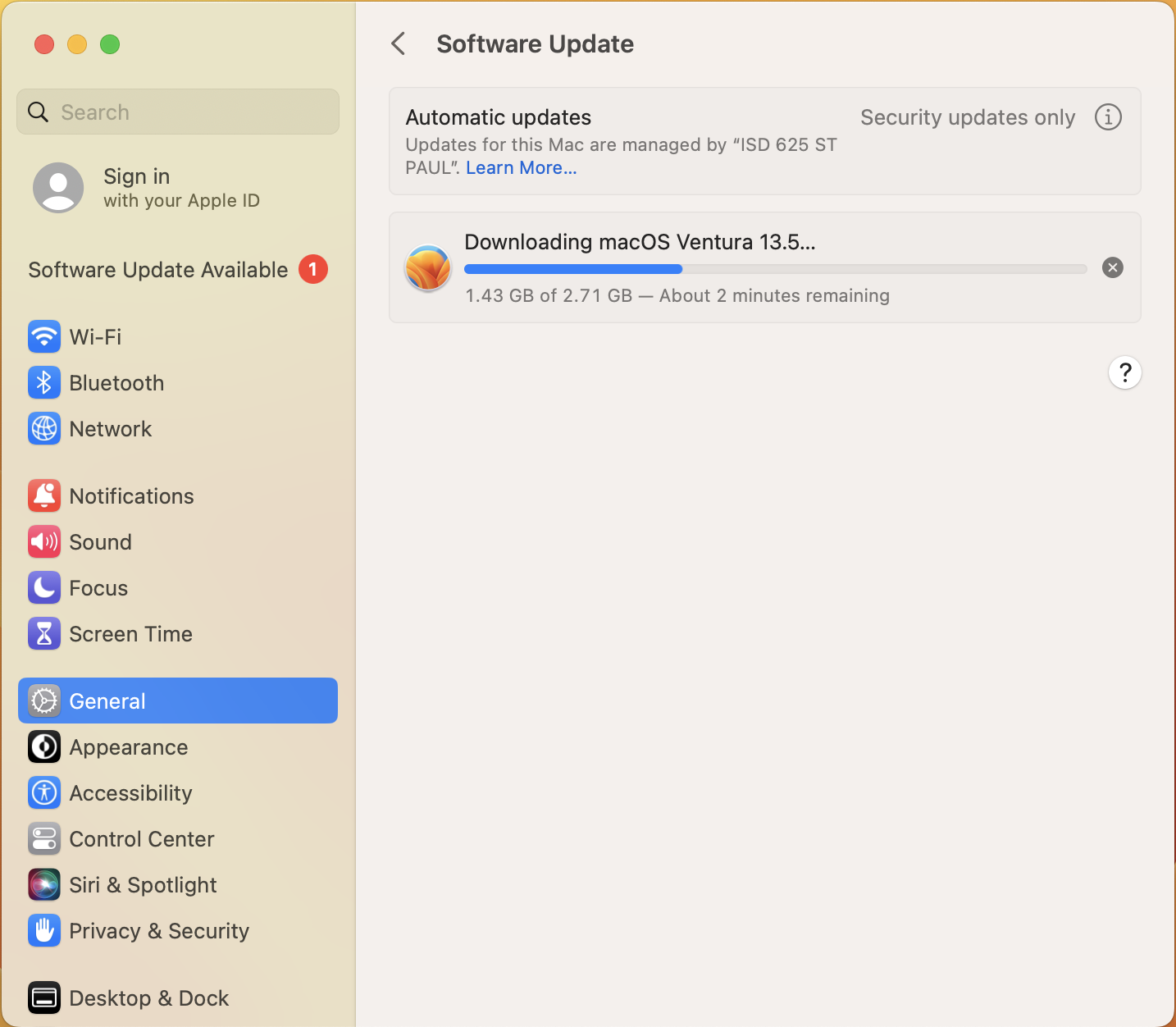Select Screen Time hourglass icon
The width and height of the screenshot is (1176, 1027).
44,633
